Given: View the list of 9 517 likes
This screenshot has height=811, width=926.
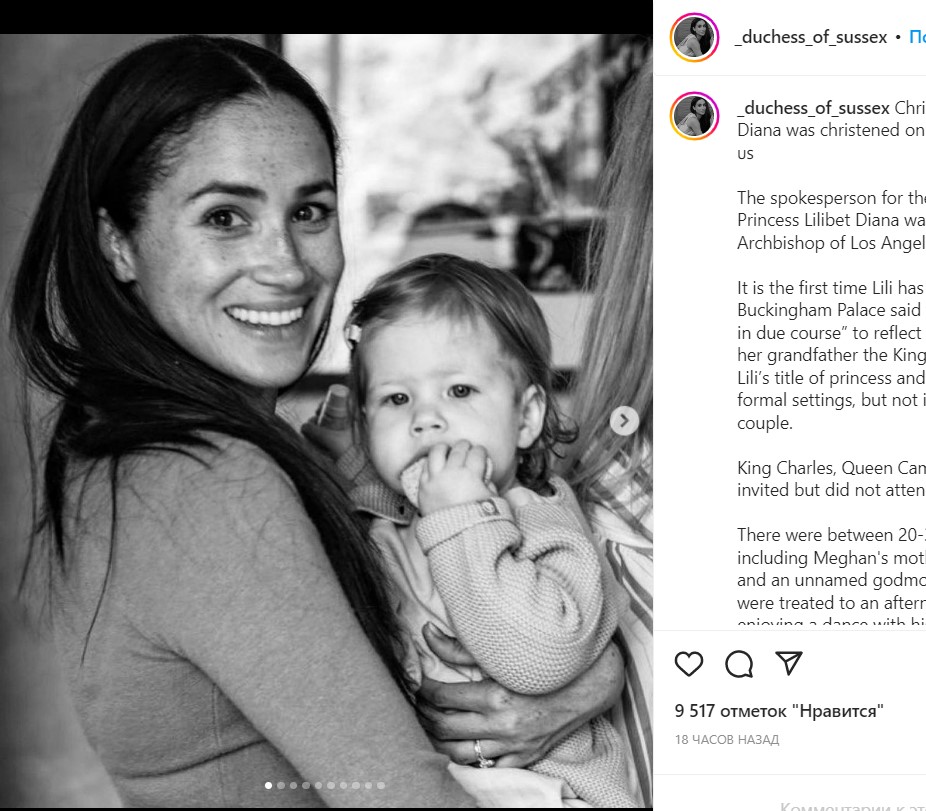Looking at the screenshot, I should click(x=779, y=711).
